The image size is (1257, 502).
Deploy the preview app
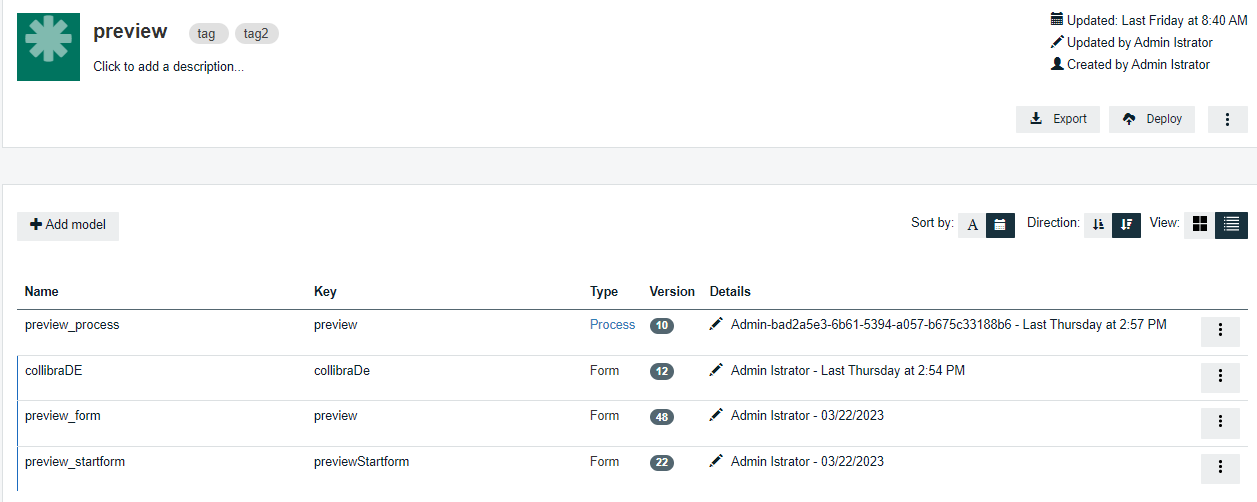1152,119
